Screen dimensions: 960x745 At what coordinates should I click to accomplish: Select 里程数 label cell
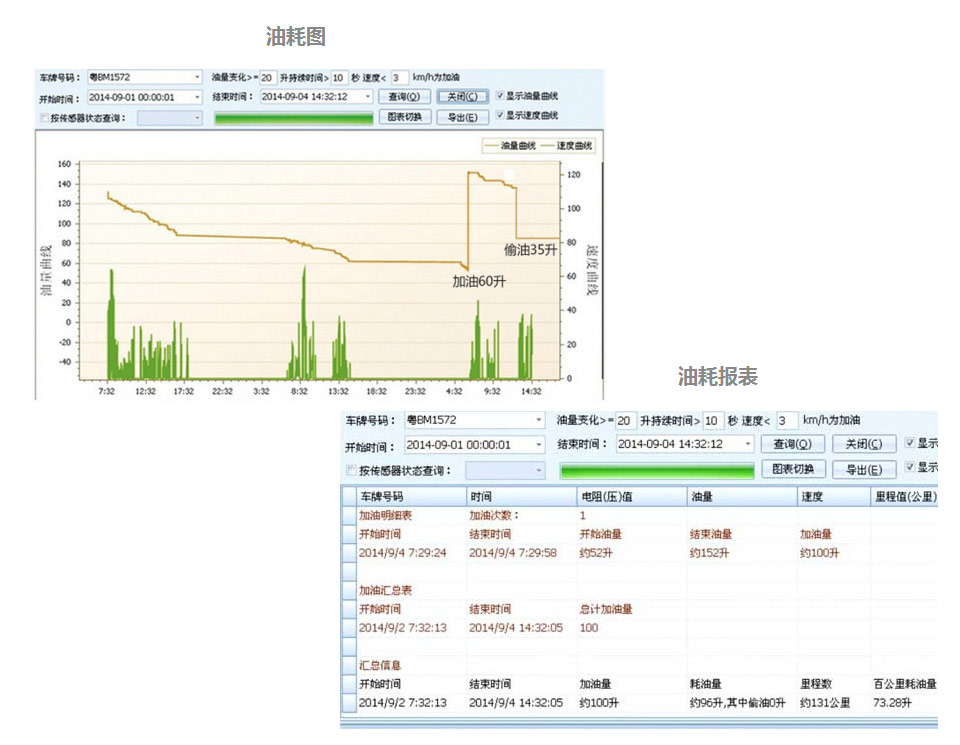816,684
